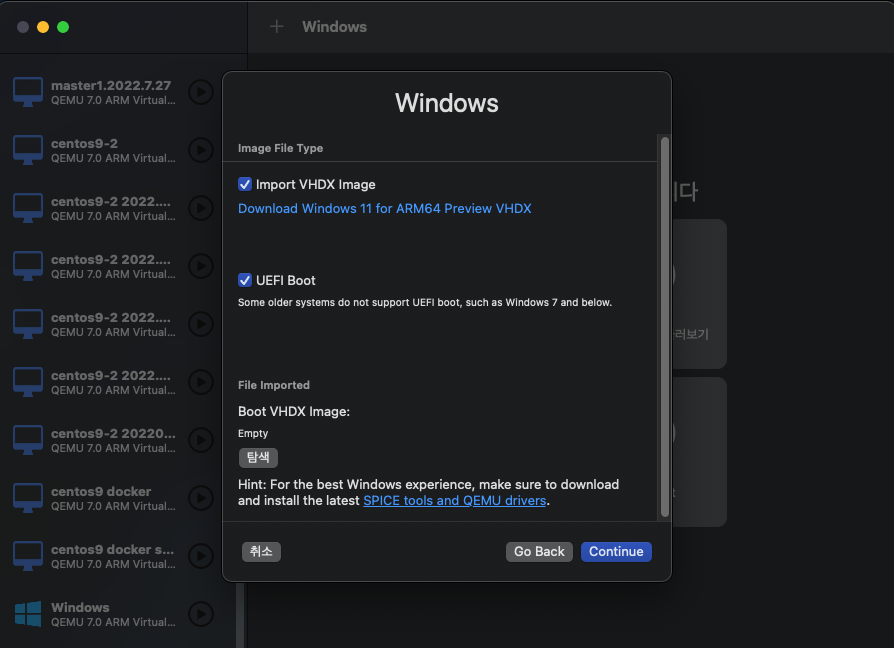The width and height of the screenshot is (894, 648).
Task: Select the Windows VM name in sidebar
Action: coord(80,608)
